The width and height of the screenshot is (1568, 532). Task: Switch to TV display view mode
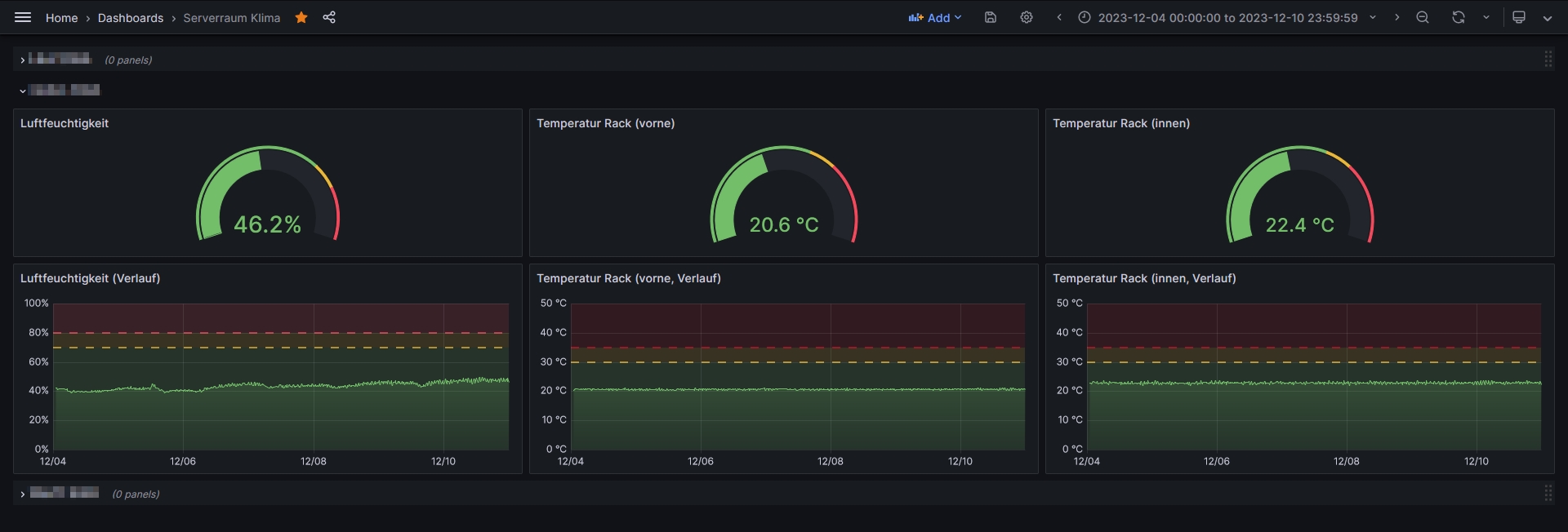tap(1519, 17)
